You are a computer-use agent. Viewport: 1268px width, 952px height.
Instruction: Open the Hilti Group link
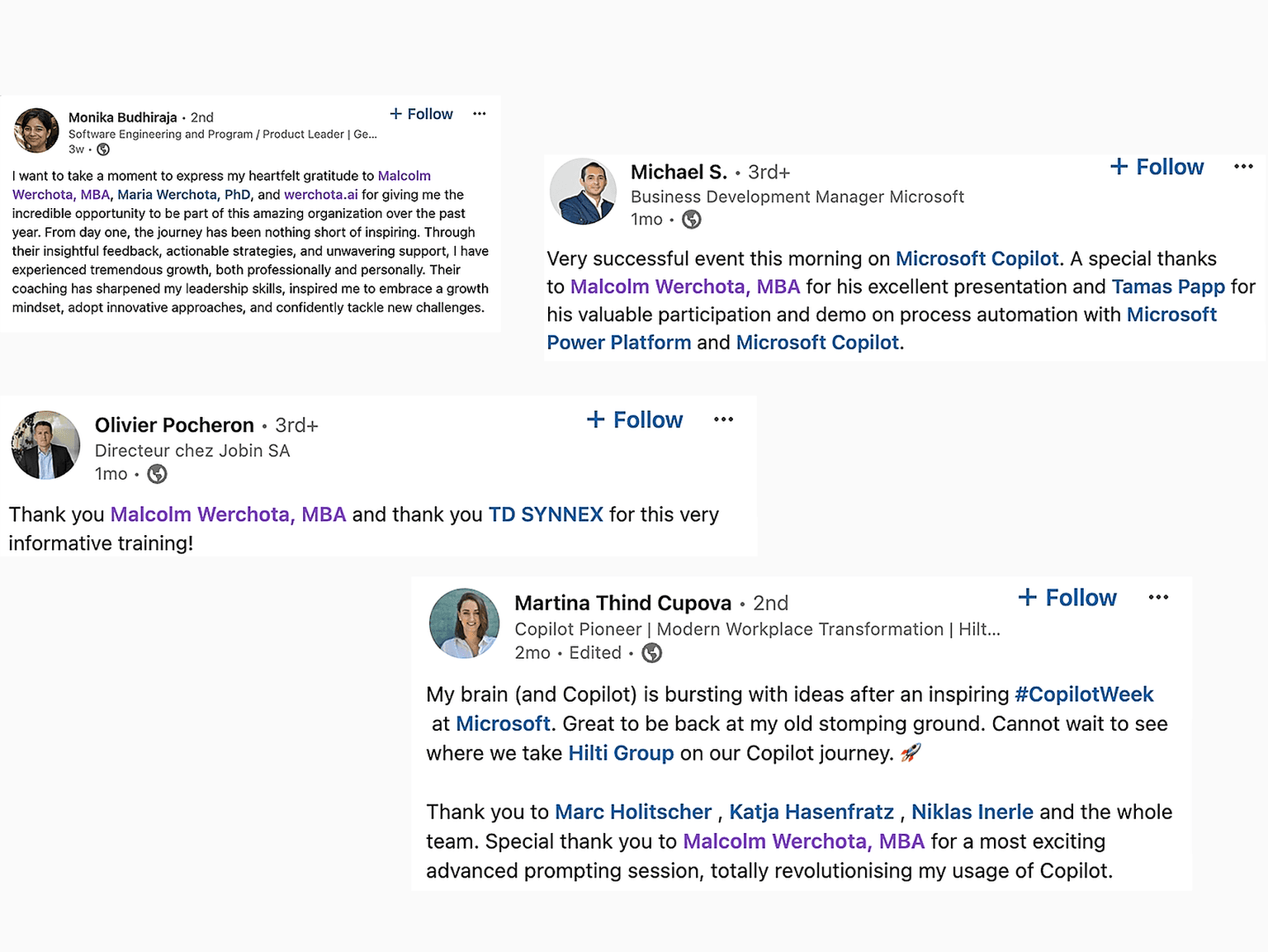(621, 753)
